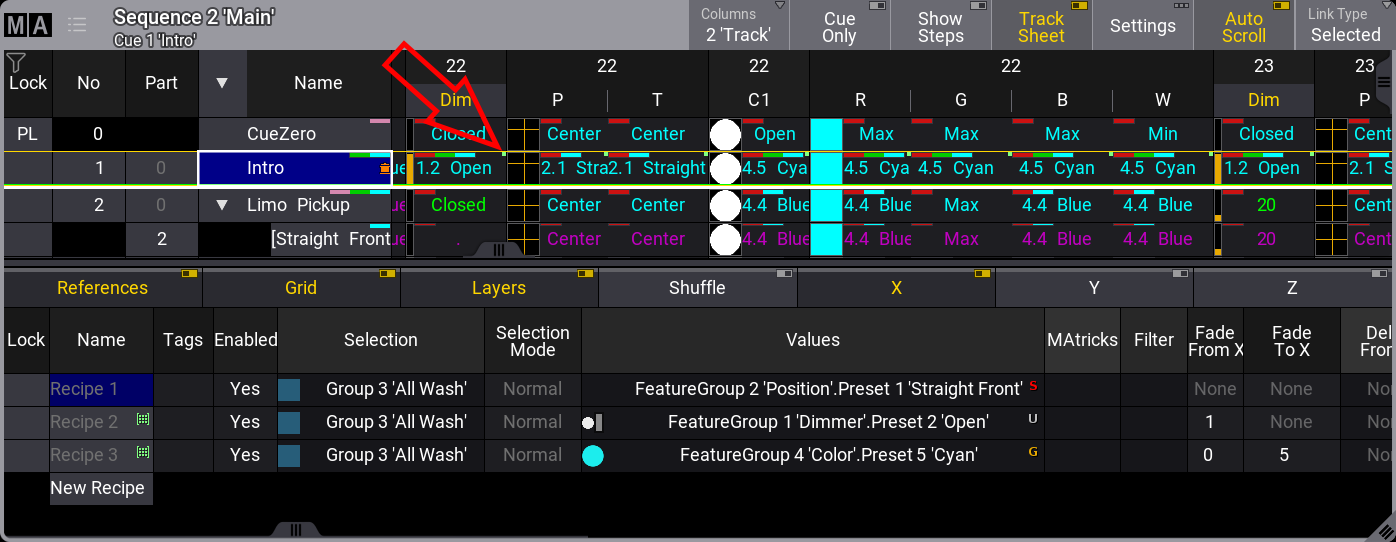The image size is (1396, 542).
Task: Open the list menu icon beside MA logo
Action: coord(76,25)
